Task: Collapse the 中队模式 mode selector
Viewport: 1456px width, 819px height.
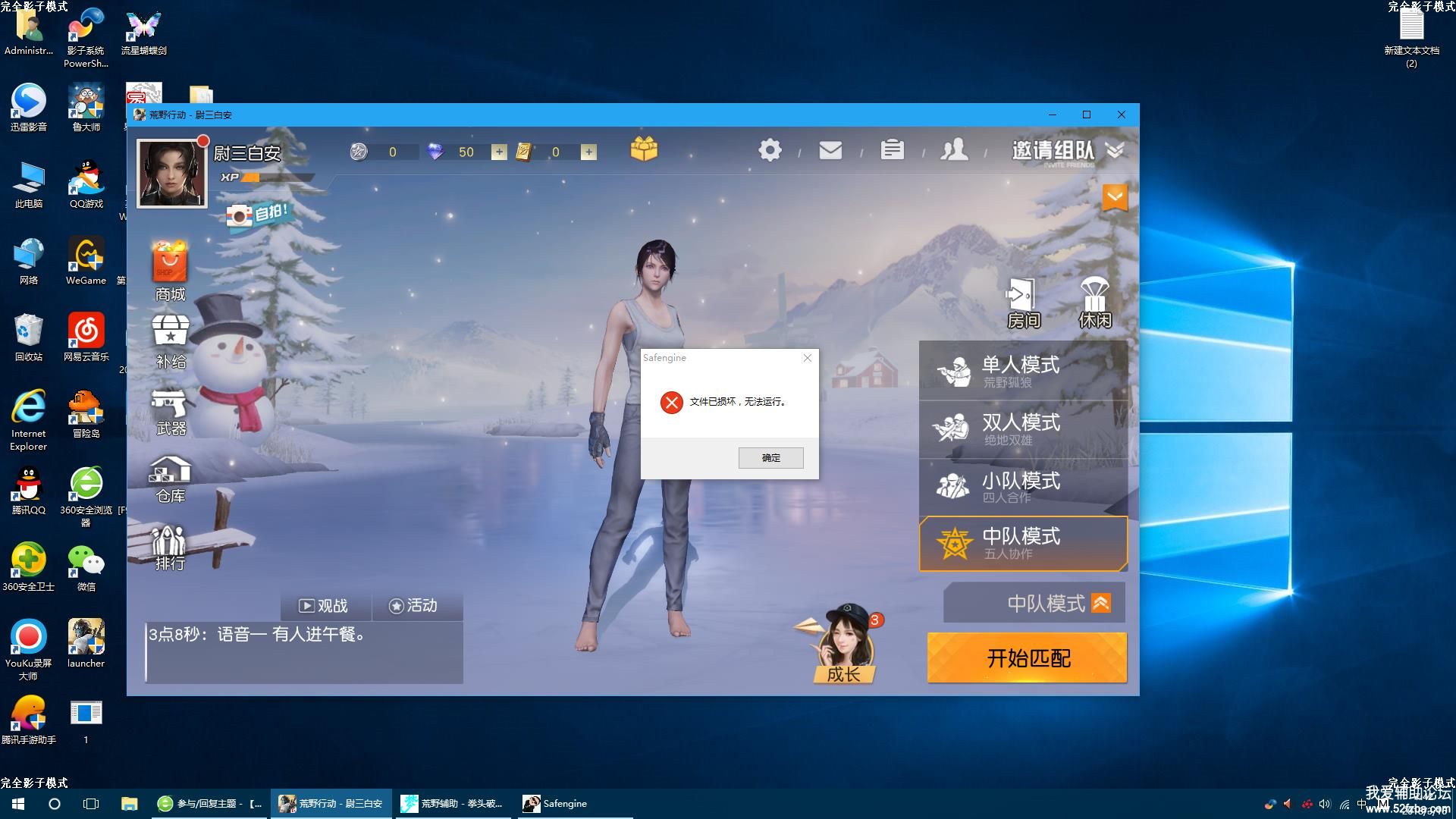Action: pyautogui.click(x=1101, y=603)
